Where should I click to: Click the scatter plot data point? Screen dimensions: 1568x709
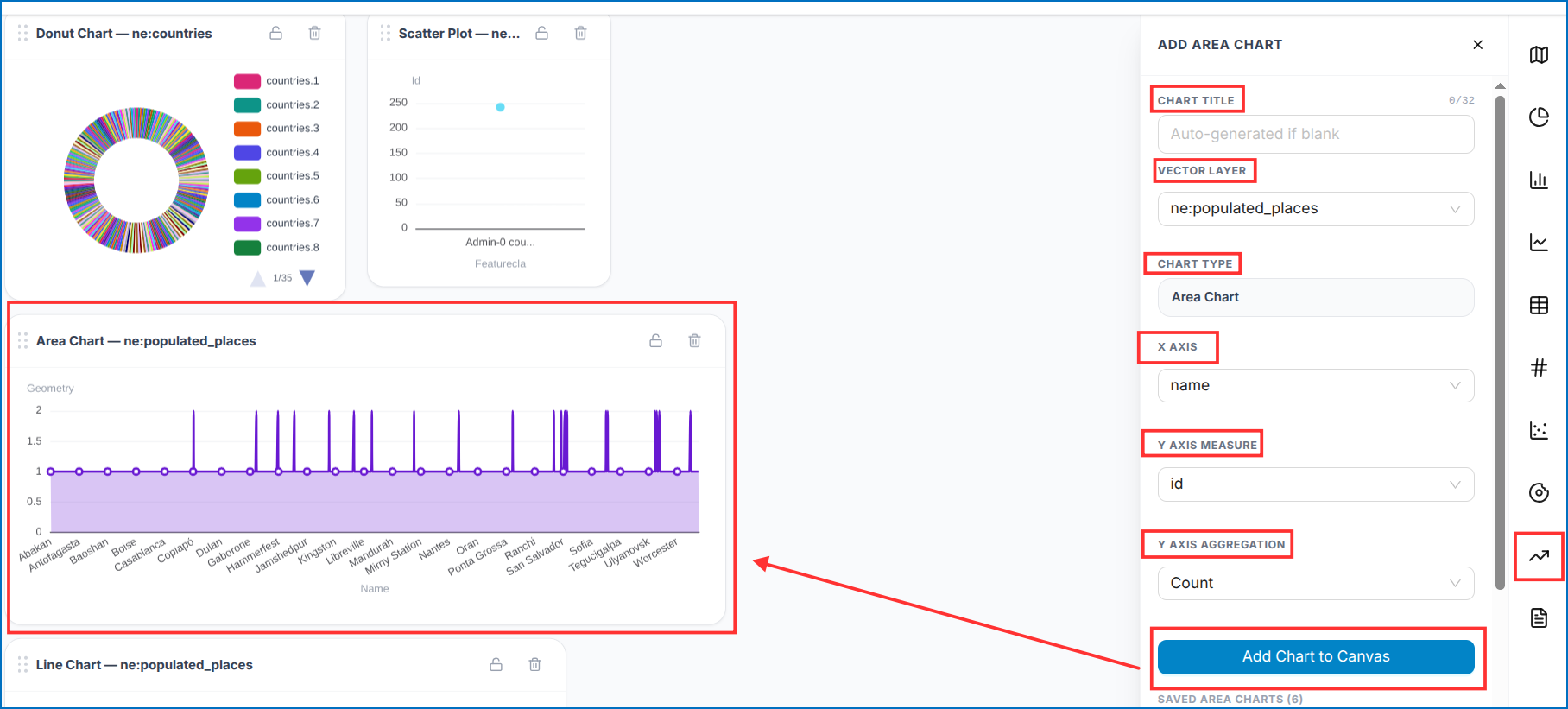click(500, 107)
